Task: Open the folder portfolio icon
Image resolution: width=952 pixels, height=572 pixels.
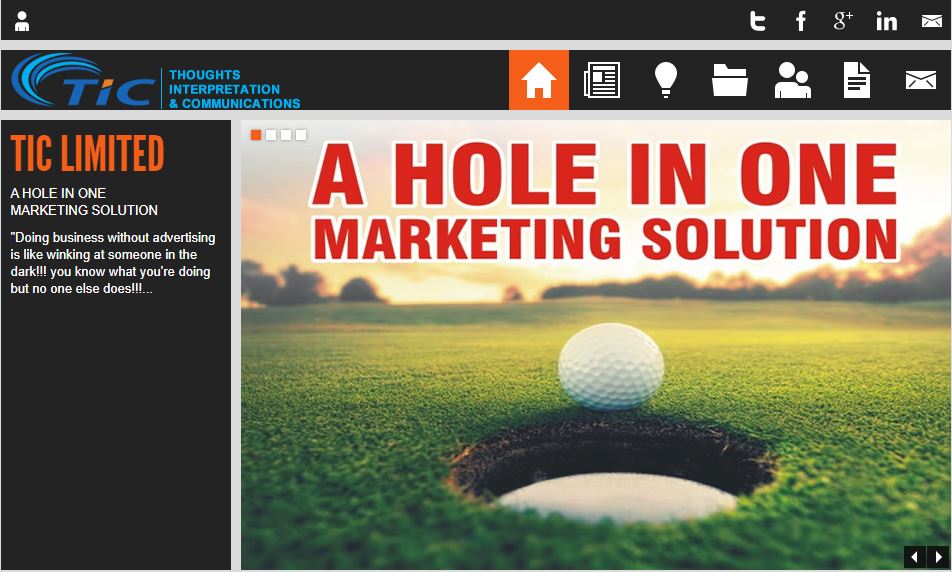Action: [x=730, y=80]
